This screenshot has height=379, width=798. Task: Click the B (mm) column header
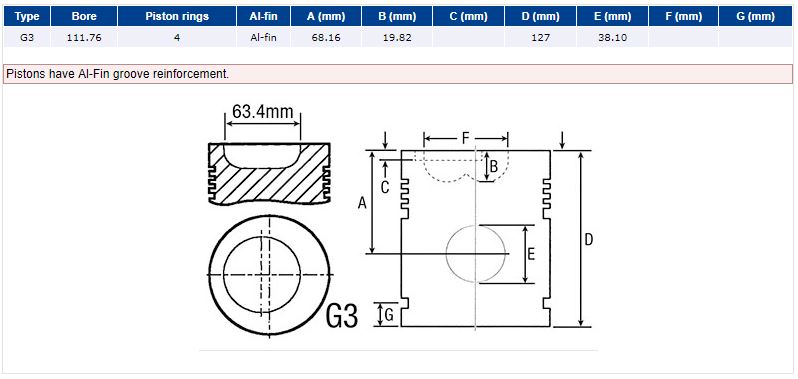click(x=397, y=16)
